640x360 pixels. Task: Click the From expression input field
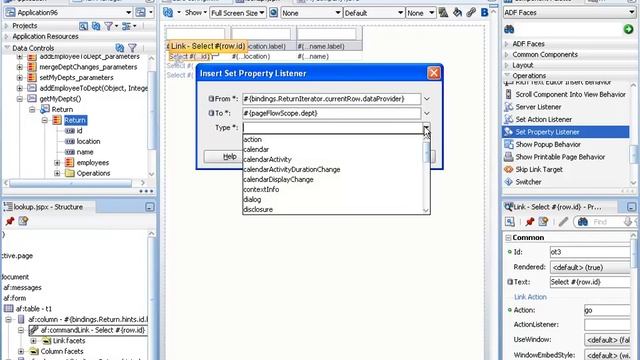pos(331,99)
